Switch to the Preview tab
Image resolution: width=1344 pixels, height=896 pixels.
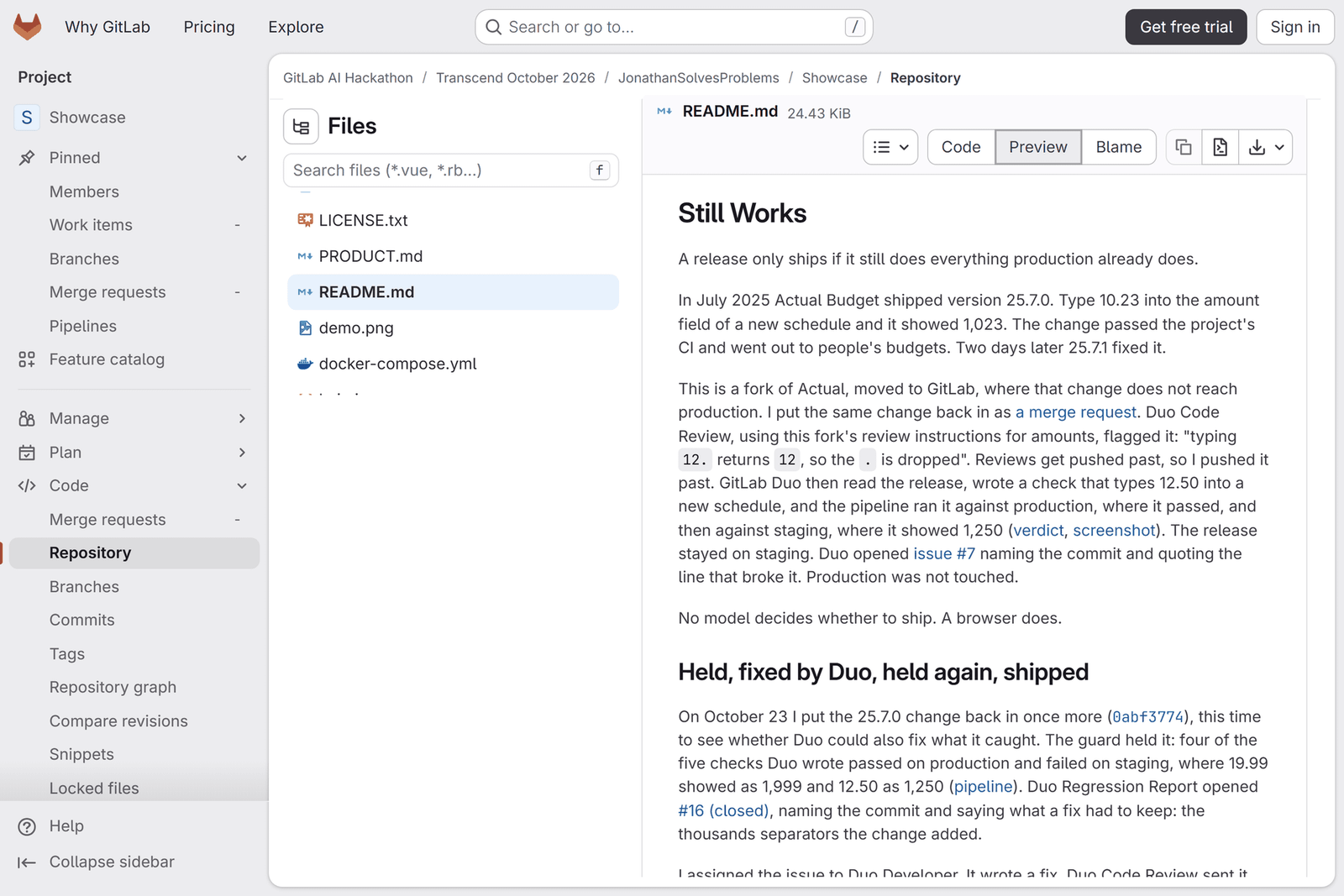(x=1038, y=147)
